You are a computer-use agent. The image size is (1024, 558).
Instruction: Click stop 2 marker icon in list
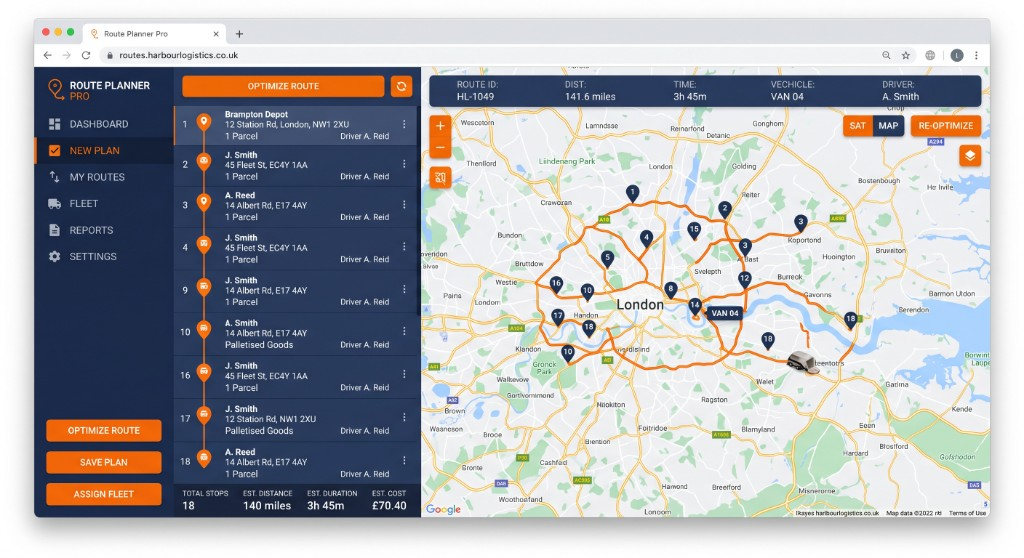pyautogui.click(x=204, y=161)
